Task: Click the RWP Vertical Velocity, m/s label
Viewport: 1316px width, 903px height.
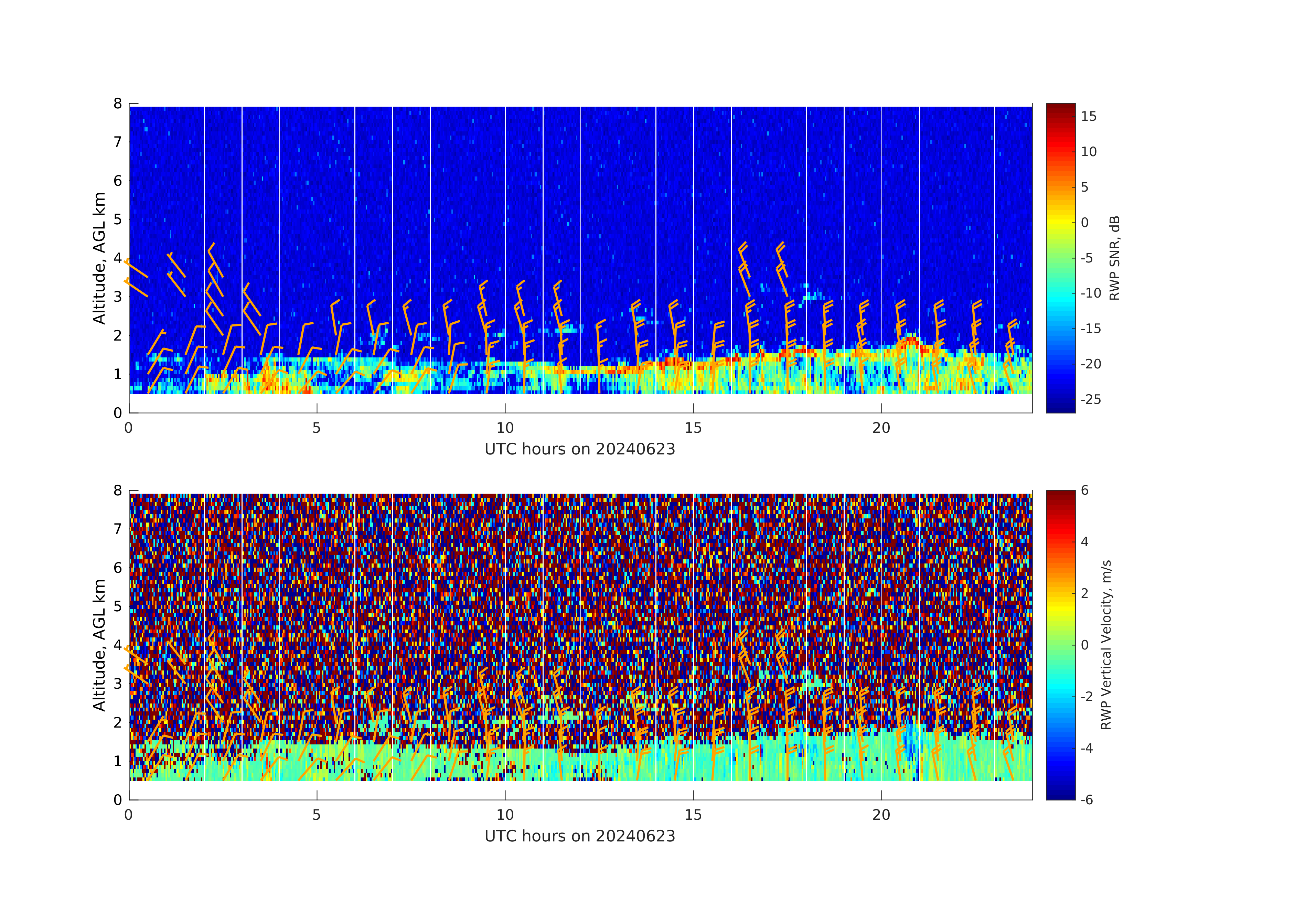Action: click(1105, 644)
